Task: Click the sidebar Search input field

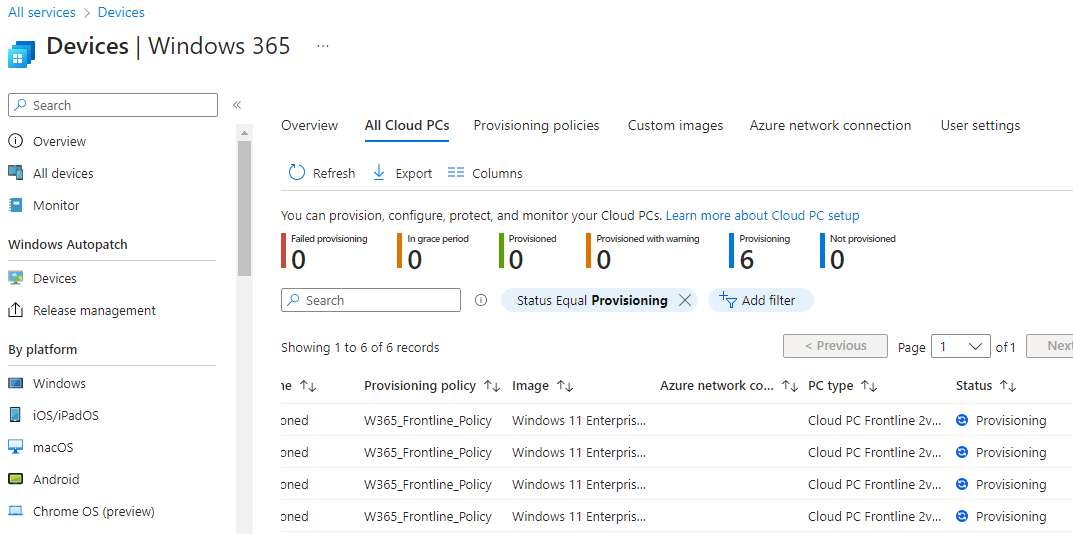Action: pos(113,105)
